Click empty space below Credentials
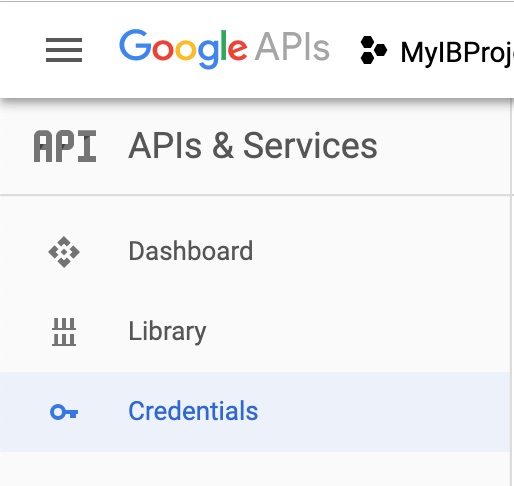514x486 pixels. coord(255,469)
